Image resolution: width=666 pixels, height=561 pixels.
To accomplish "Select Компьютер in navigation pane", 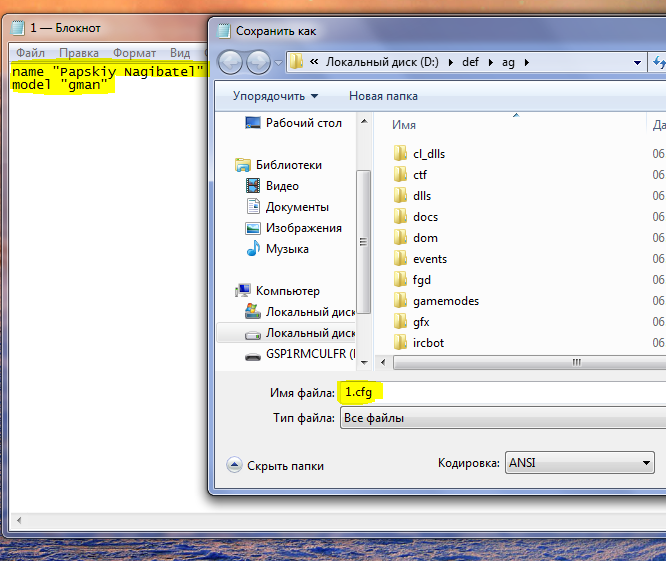I will [288, 291].
